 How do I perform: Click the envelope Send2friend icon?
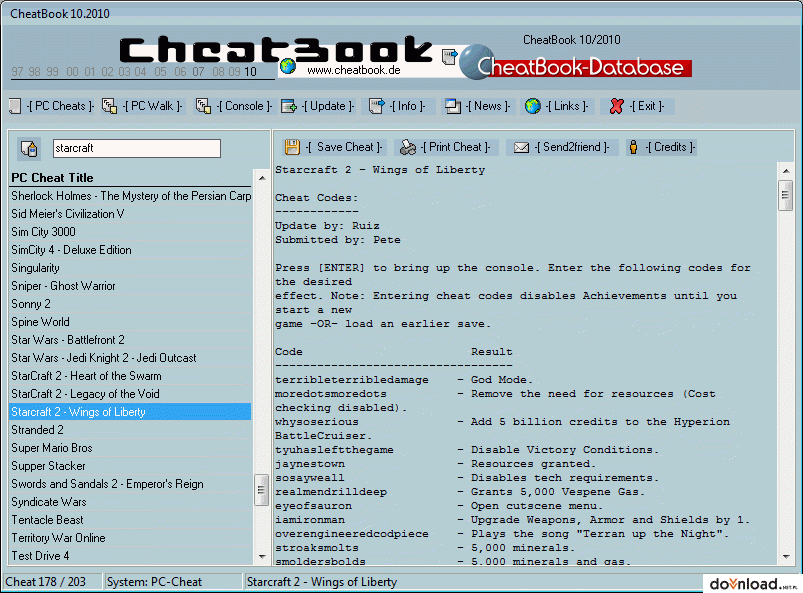click(x=521, y=147)
